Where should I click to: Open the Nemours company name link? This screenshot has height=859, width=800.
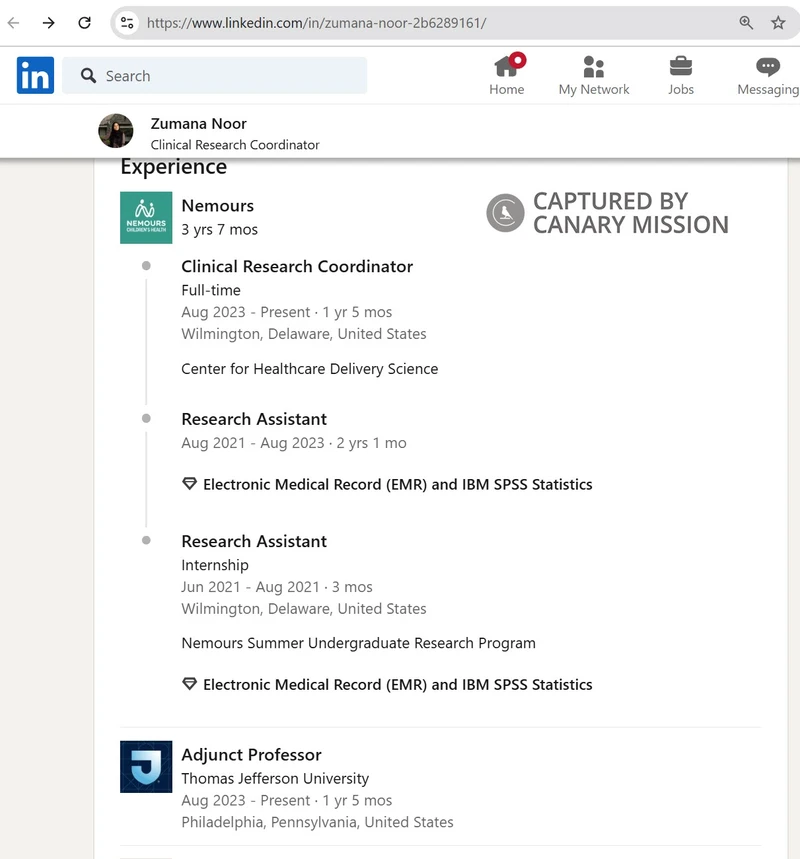[x=218, y=205]
